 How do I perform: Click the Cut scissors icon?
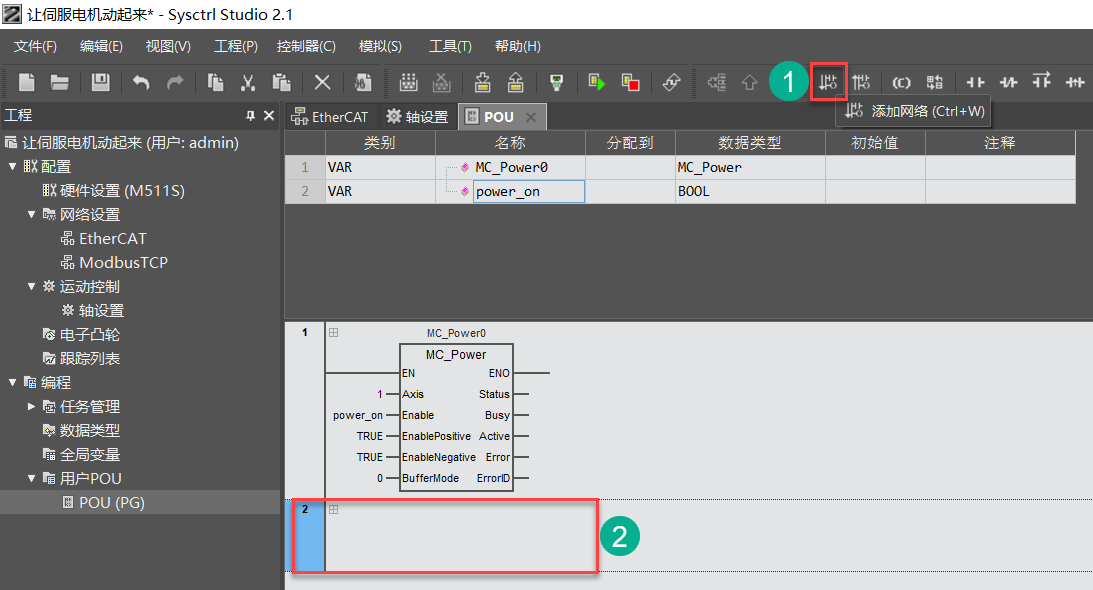tap(247, 82)
